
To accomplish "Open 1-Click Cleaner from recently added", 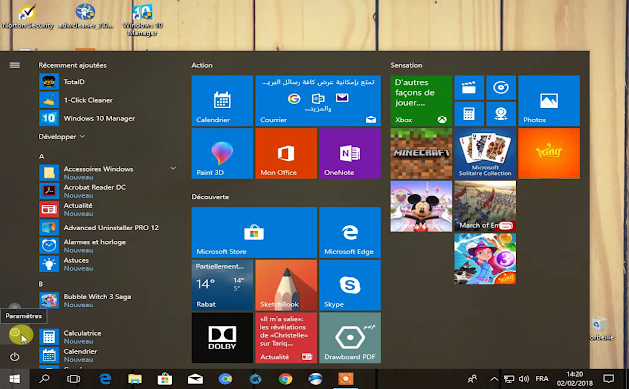I will pos(107,100).
